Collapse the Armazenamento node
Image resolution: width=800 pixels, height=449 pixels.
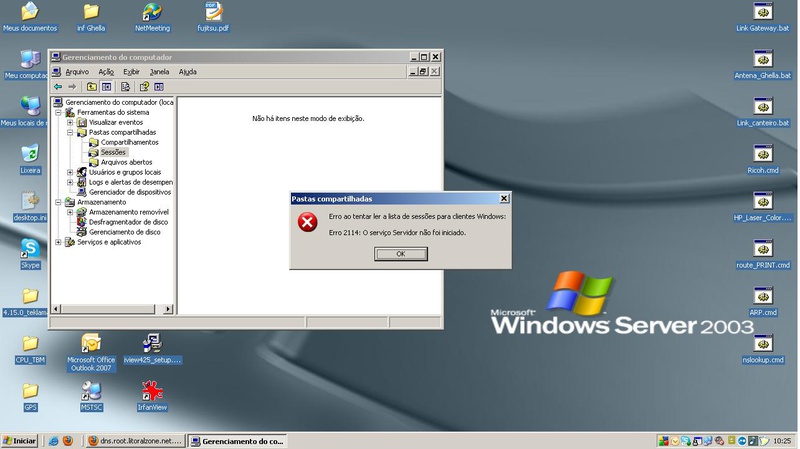click(59, 202)
